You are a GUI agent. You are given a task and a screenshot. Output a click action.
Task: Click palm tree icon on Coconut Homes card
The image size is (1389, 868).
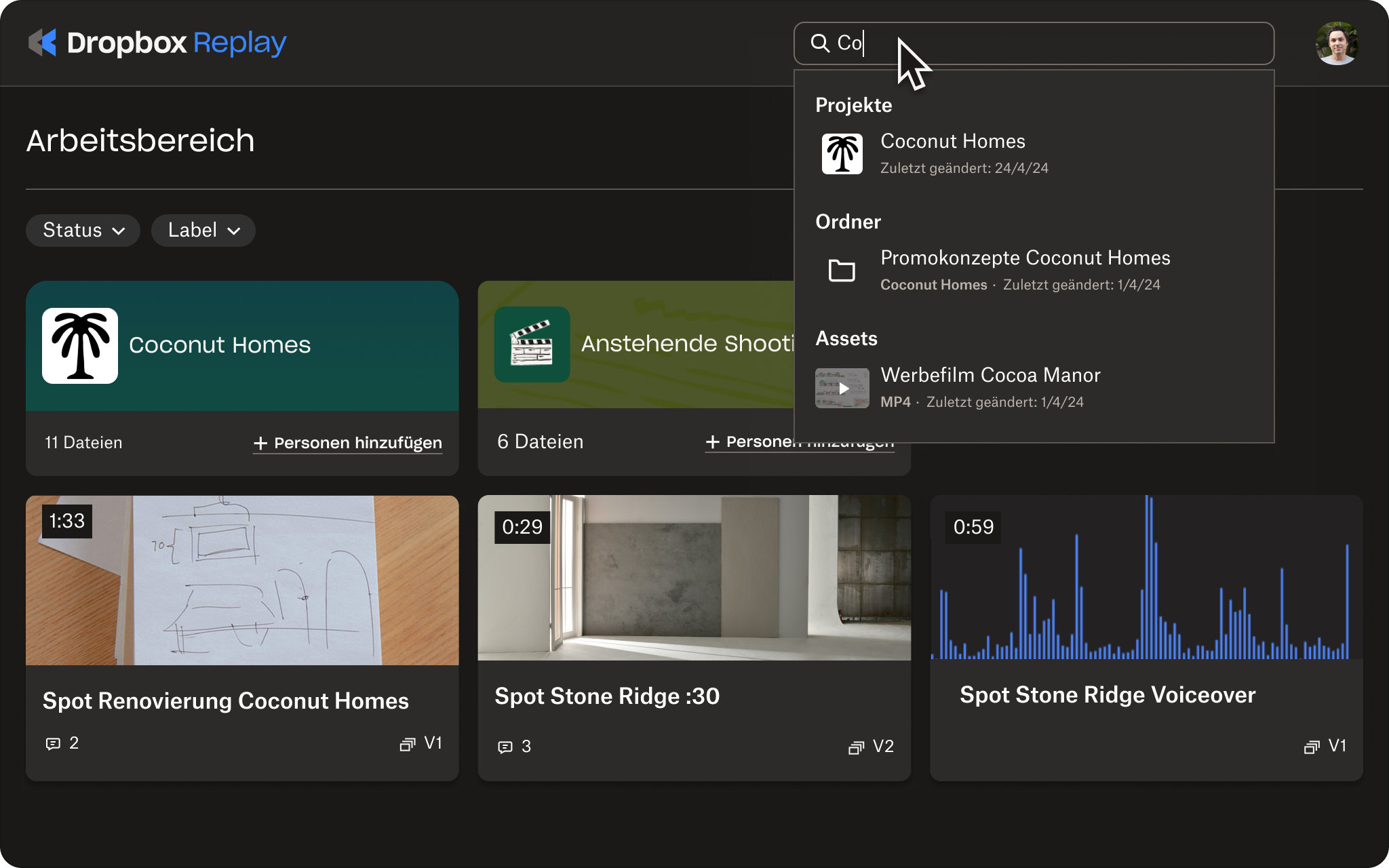coord(80,346)
